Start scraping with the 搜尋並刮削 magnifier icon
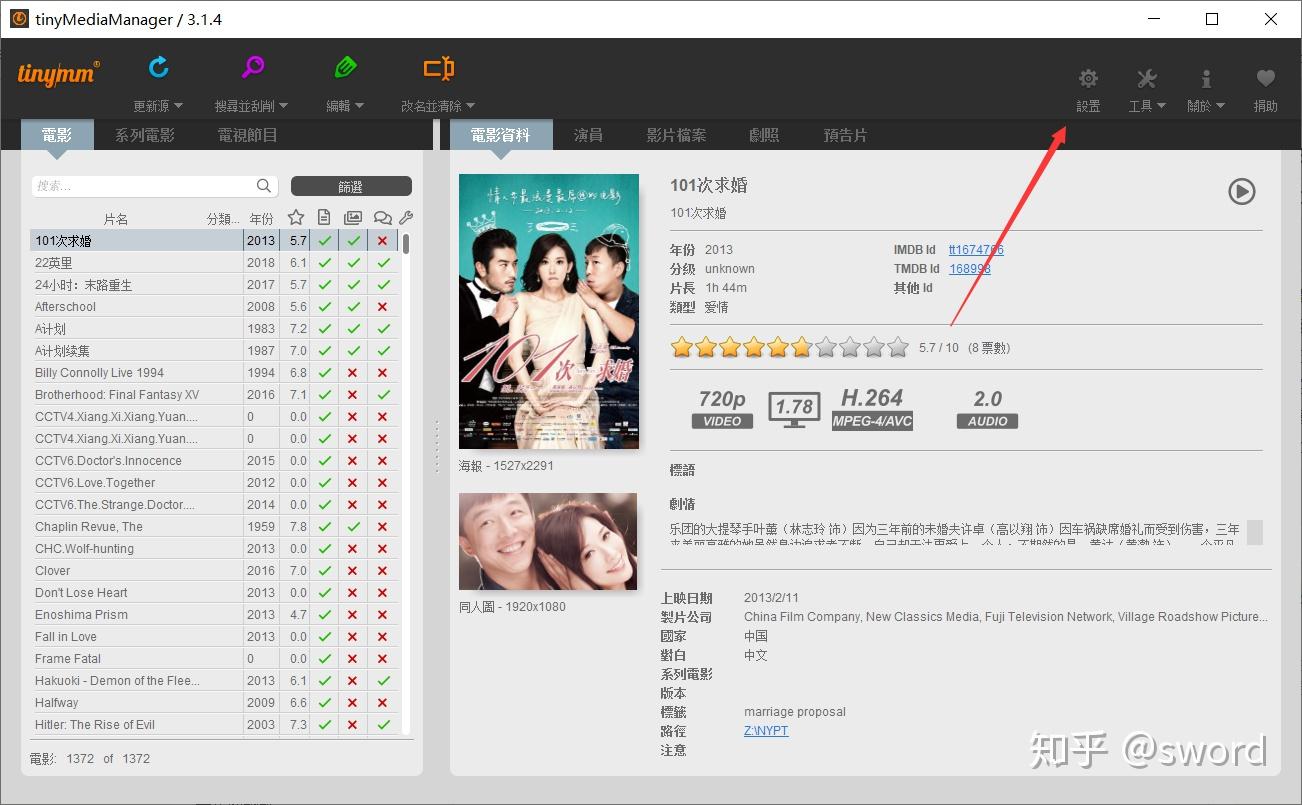This screenshot has height=805, width=1302. [x=252, y=68]
